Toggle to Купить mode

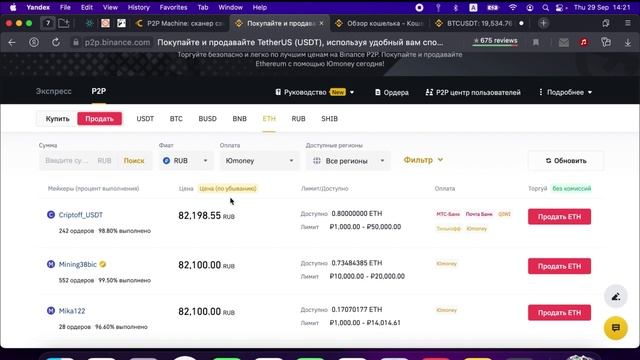tap(57, 119)
